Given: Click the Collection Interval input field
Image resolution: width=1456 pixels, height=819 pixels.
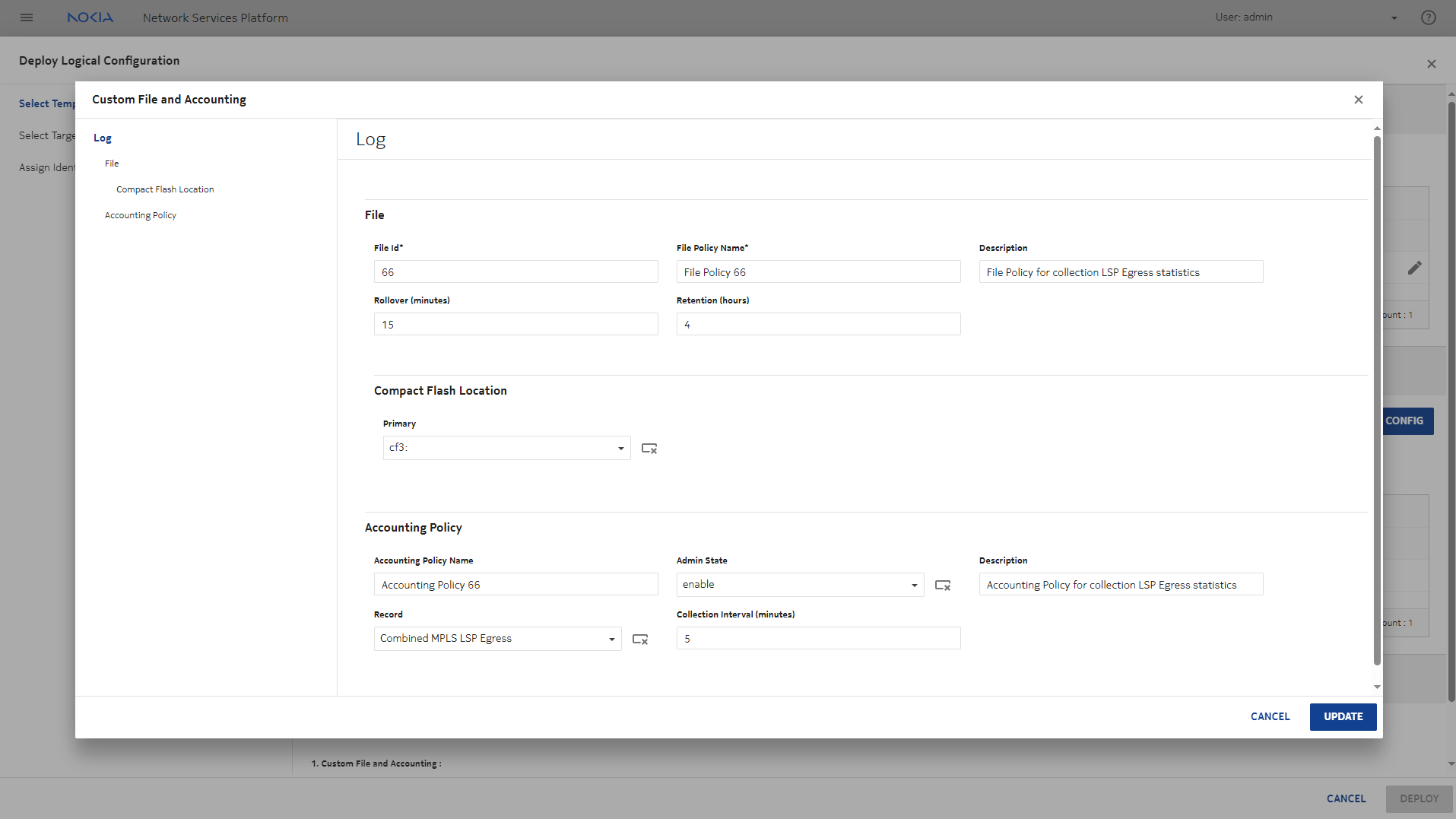Looking at the screenshot, I should click(818, 639).
